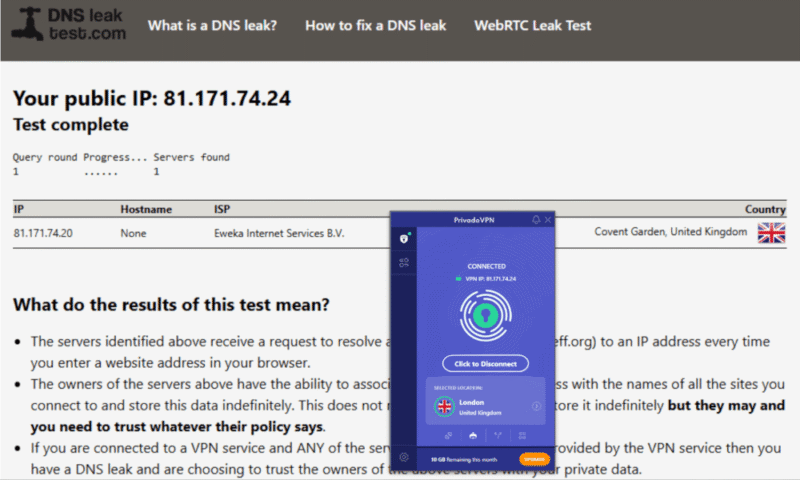Click '10 GB Remaining this month' text
This screenshot has width=800, height=480.
(x=464, y=460)
